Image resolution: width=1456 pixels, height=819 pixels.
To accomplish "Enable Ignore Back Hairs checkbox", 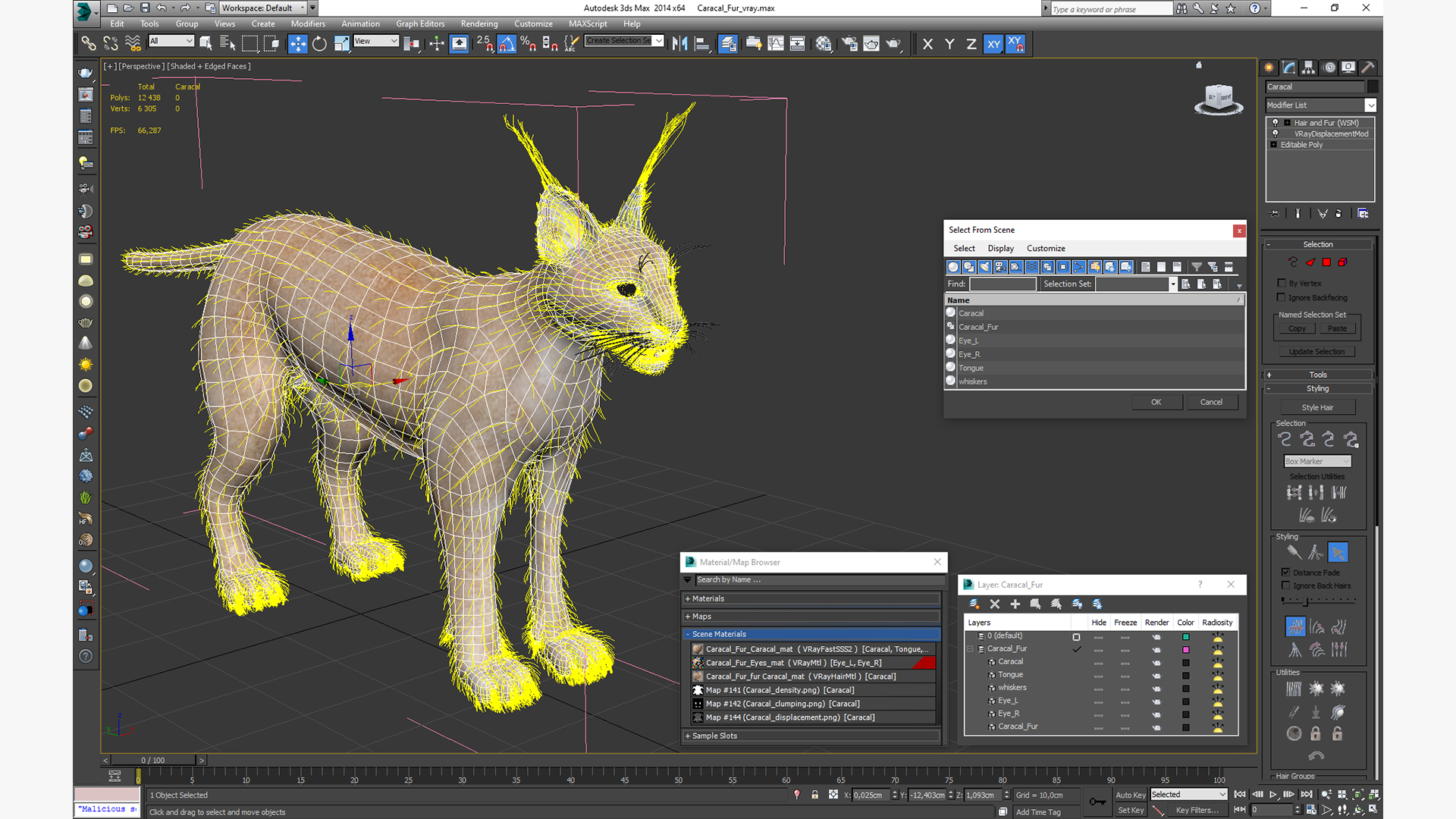I will point(1286,585).
